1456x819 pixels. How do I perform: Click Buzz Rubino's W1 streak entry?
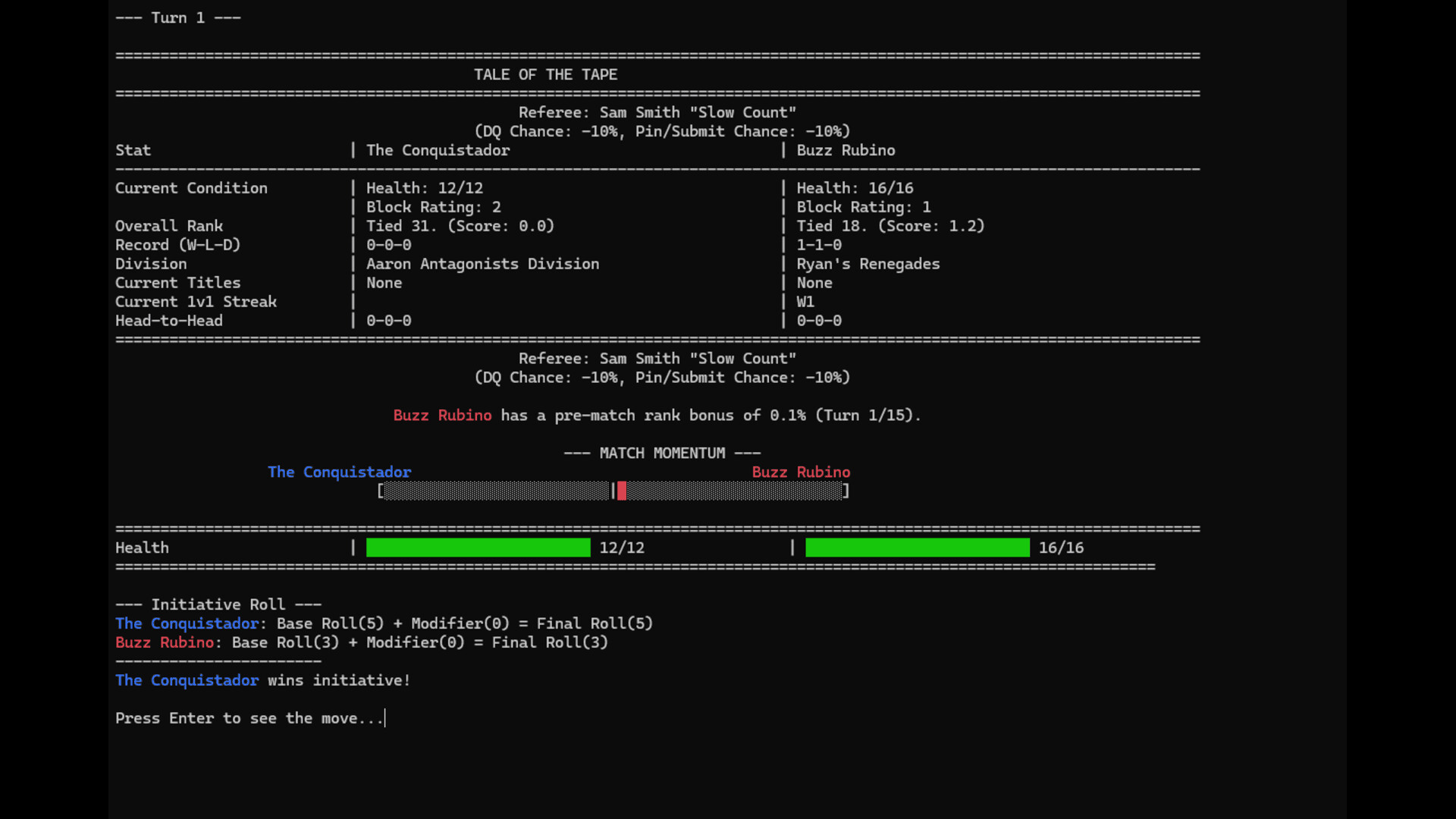pos(805,301)
